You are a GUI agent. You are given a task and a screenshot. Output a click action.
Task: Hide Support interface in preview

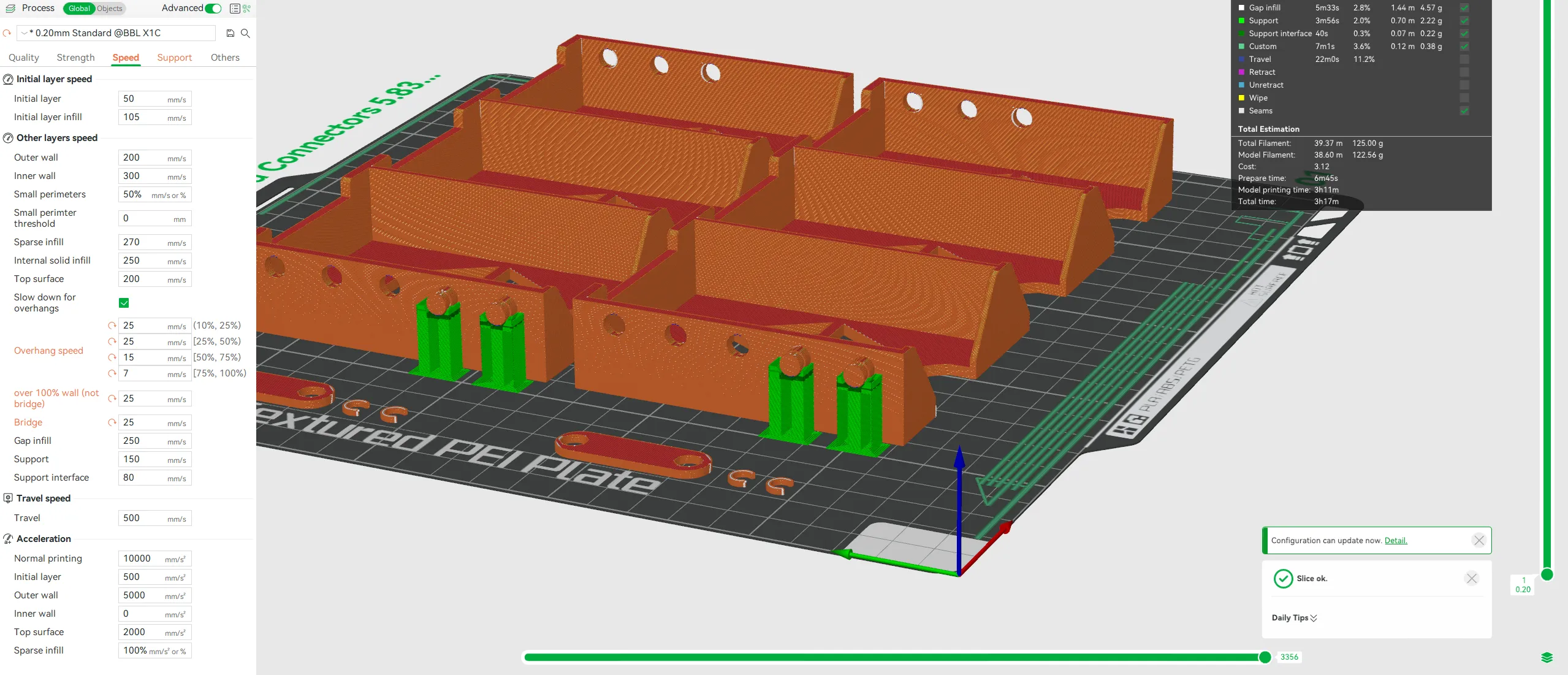1464,34
